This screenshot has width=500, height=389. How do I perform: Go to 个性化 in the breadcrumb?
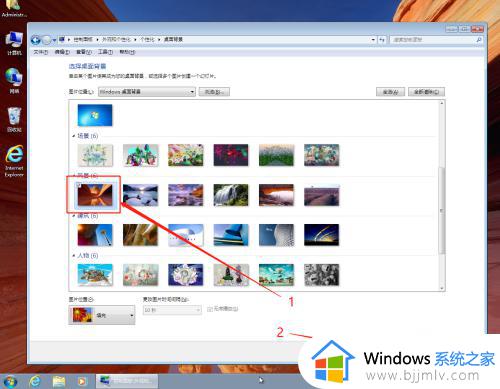tap(147, 40)
